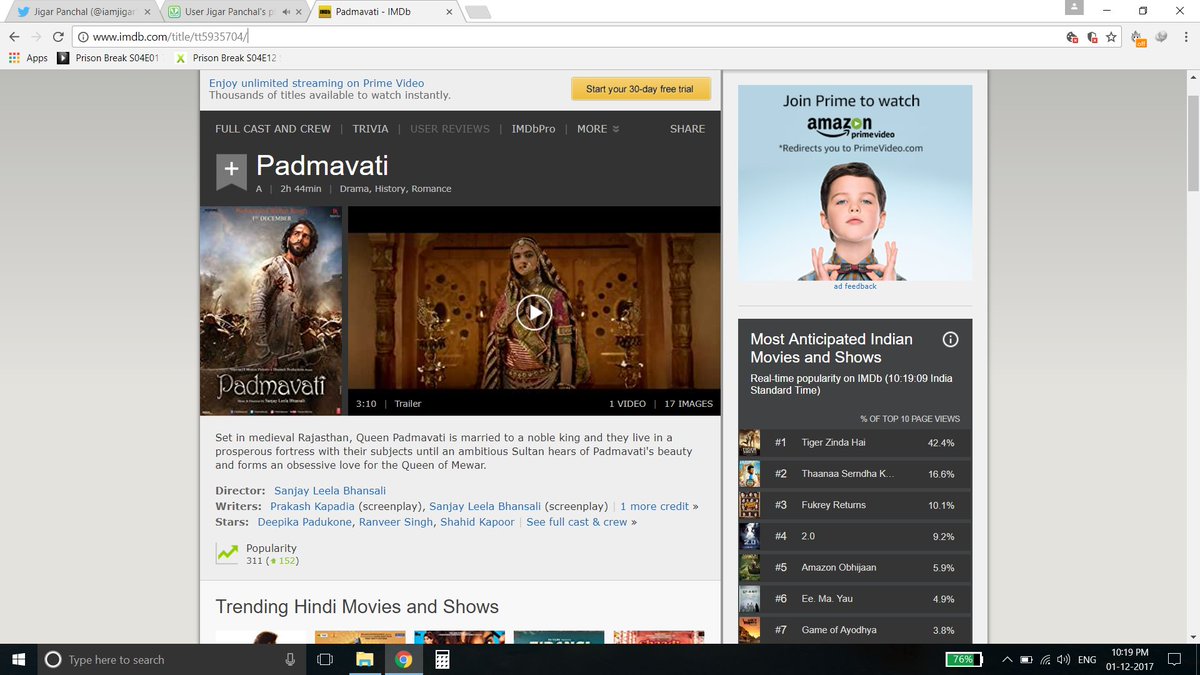The width and height of the screenshot is (1200, 675).
Task: Click the taskbar microphone icon
Action: coord(290,659)
